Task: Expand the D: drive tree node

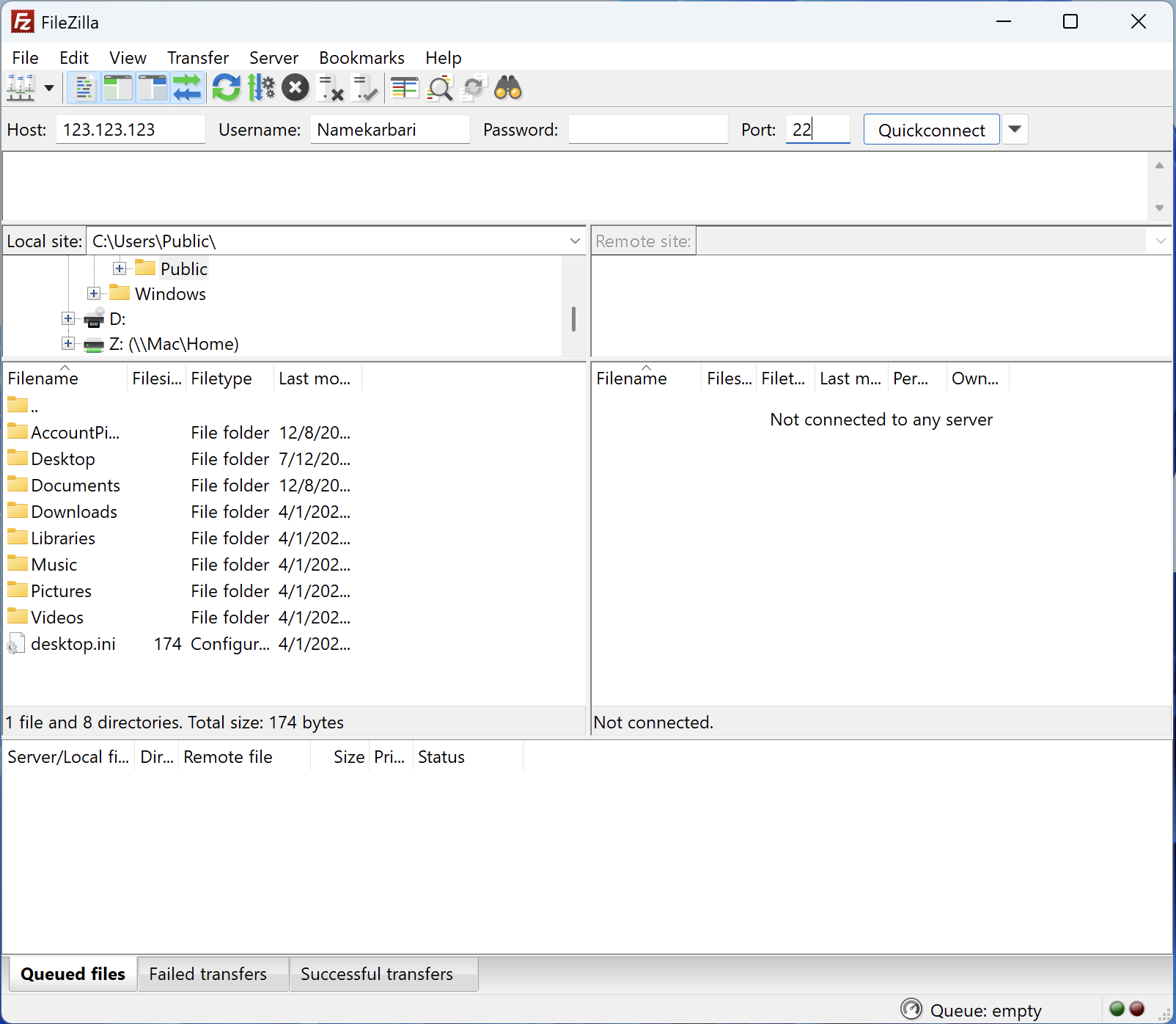Action: coord(68,318)
